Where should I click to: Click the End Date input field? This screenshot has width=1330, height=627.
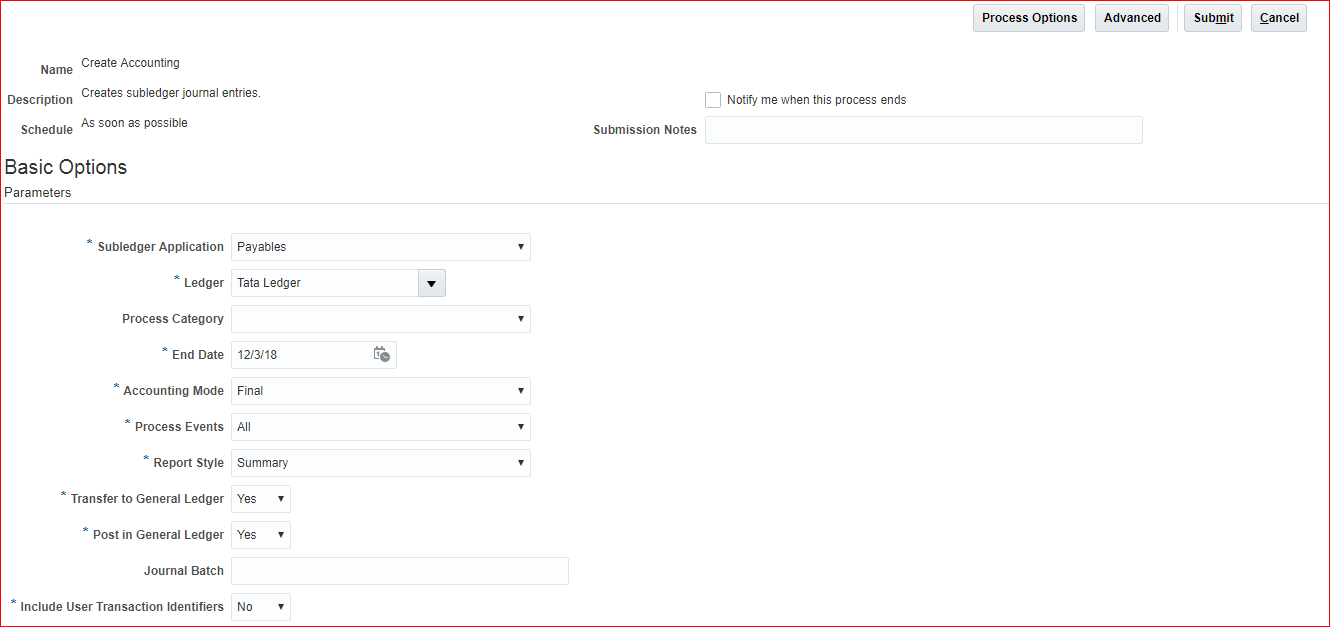click(x=300, y=355)
